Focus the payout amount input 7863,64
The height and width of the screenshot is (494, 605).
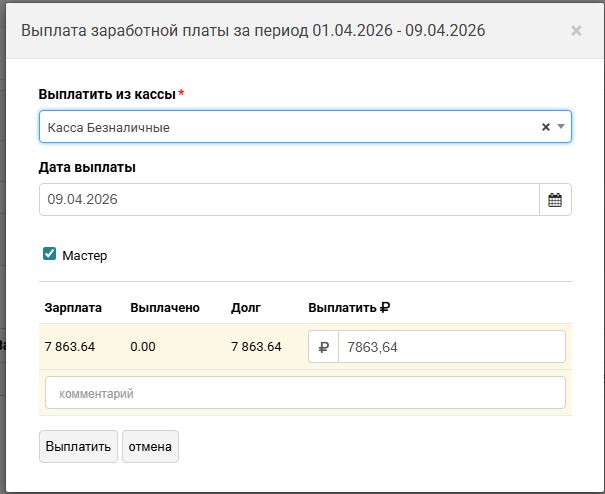[451, 348]
